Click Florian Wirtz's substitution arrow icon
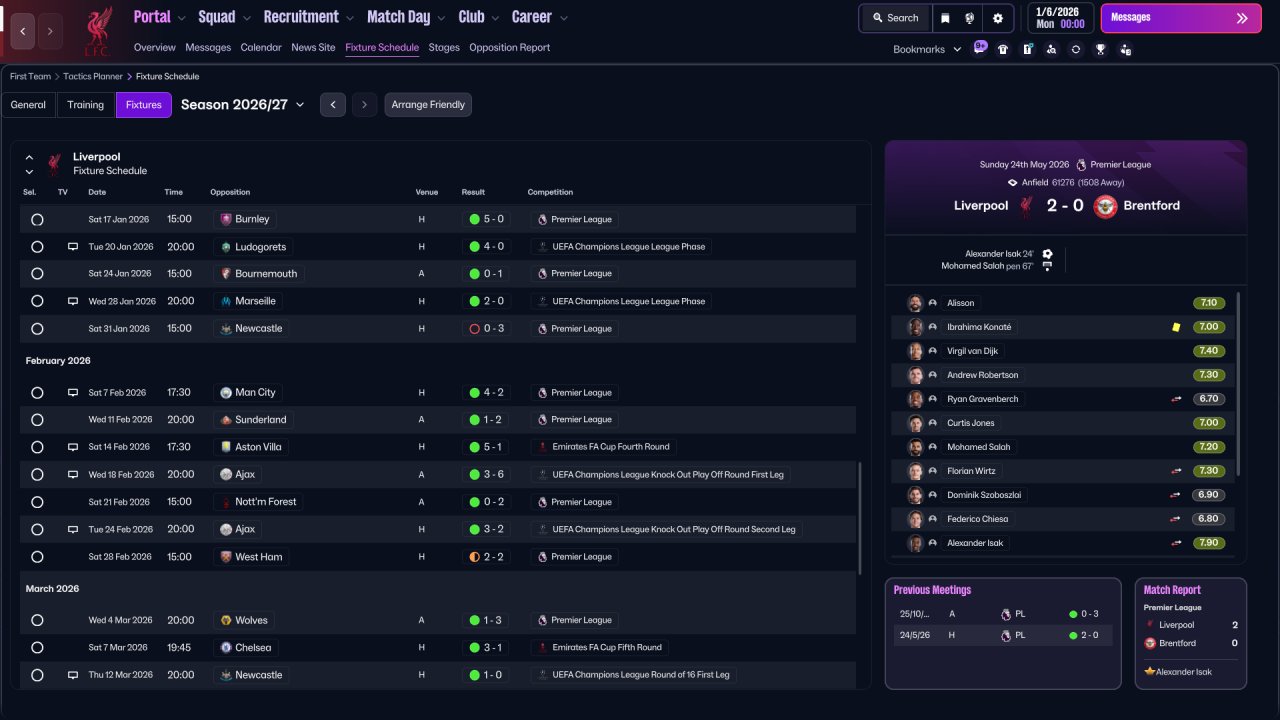Image resolution: width=1280 pixels, height=720 pixels. pyautogui.click(x=1176, y=471)
